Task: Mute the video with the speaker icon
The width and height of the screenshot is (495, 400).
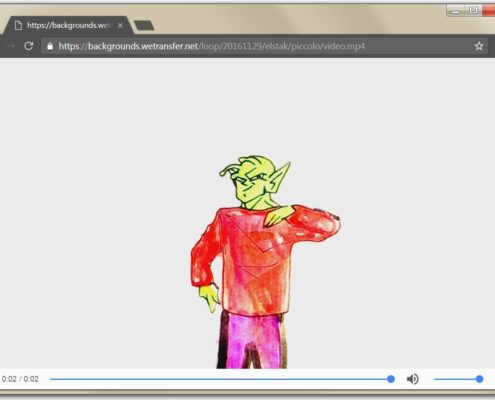Action: click(413, 379)
